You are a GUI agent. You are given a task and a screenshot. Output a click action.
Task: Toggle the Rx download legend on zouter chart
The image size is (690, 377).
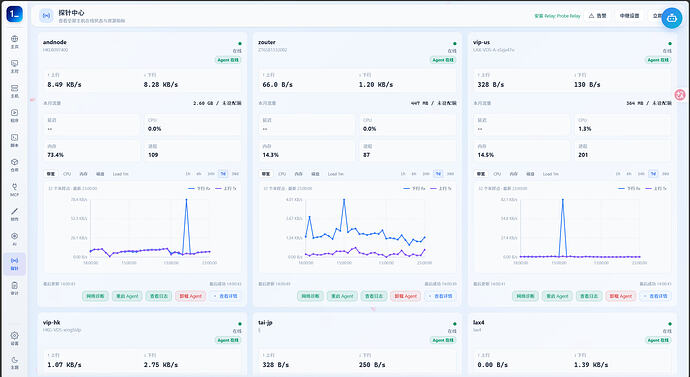click(x=414, y=188)
